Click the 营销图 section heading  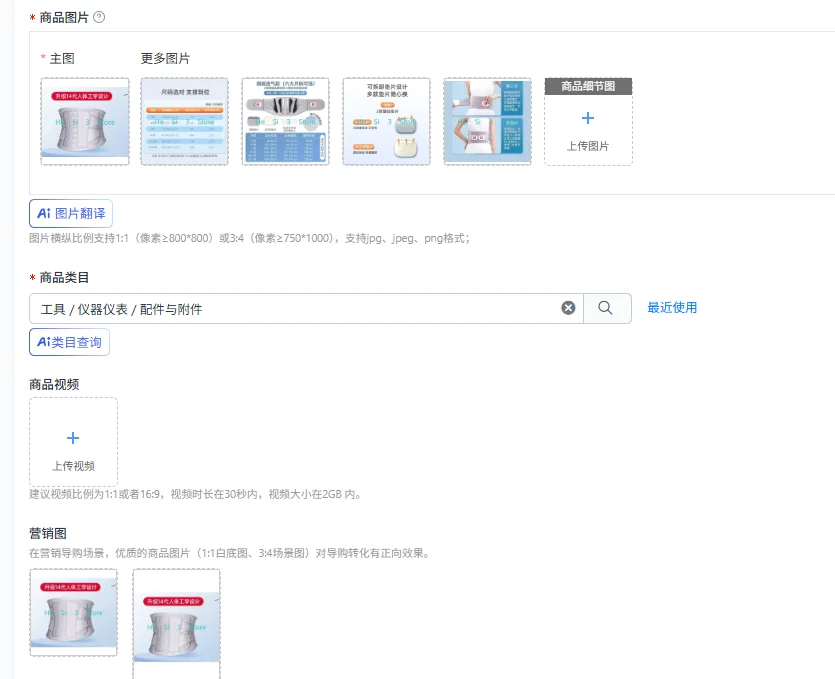[x=48, y=533]
